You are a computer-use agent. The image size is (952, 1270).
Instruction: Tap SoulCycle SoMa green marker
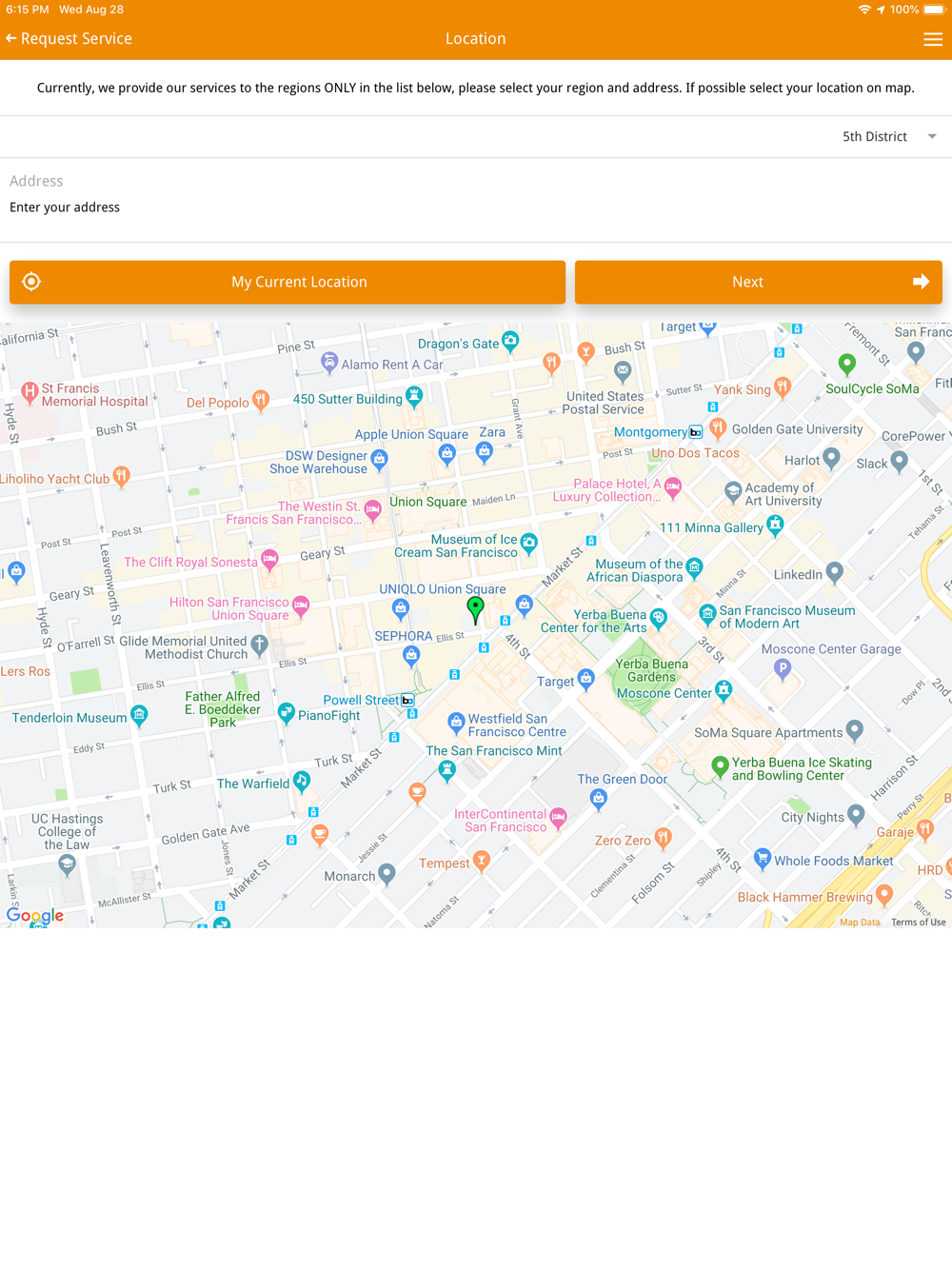pos(846,363)
